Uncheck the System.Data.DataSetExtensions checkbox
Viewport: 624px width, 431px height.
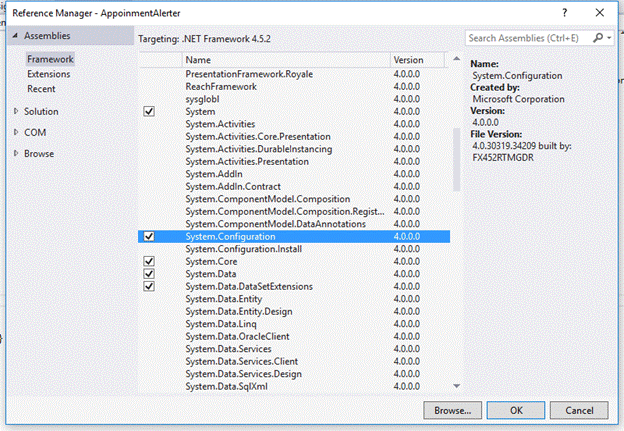(x=149, y=287)
